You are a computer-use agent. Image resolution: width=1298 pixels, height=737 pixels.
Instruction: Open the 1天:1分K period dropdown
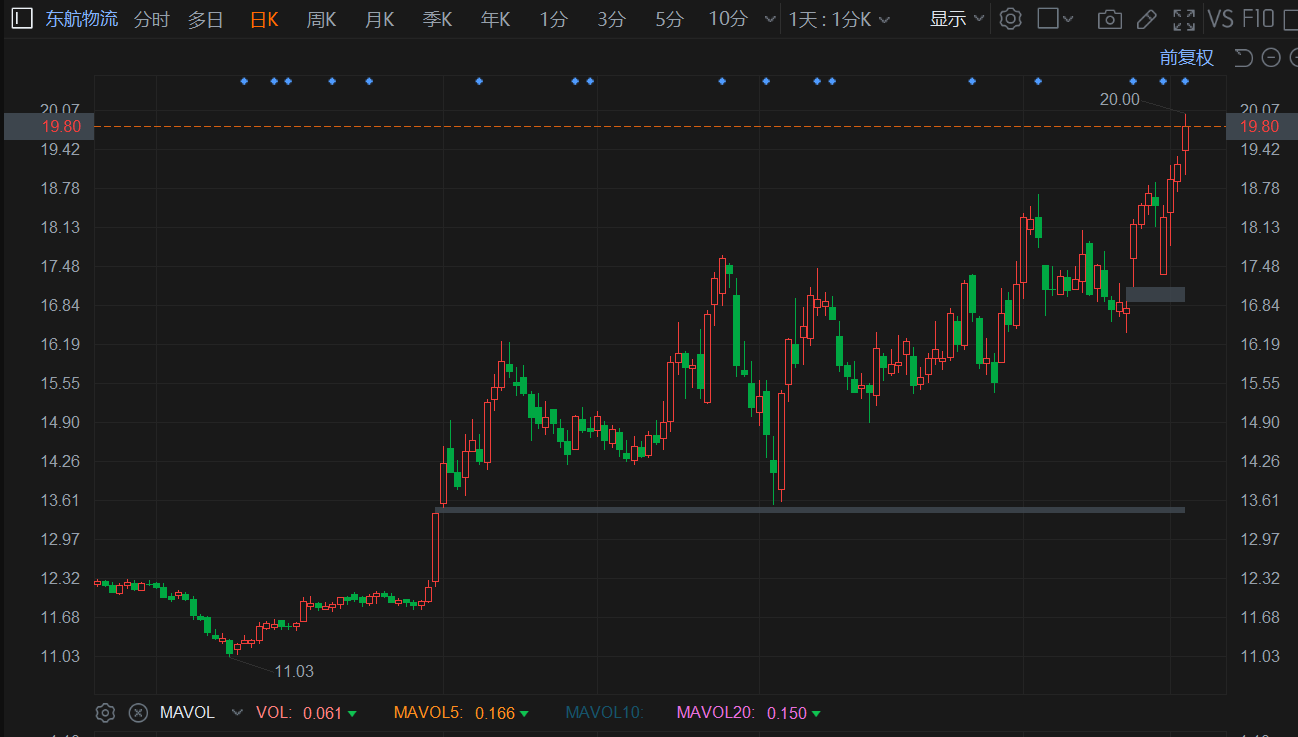838,19
